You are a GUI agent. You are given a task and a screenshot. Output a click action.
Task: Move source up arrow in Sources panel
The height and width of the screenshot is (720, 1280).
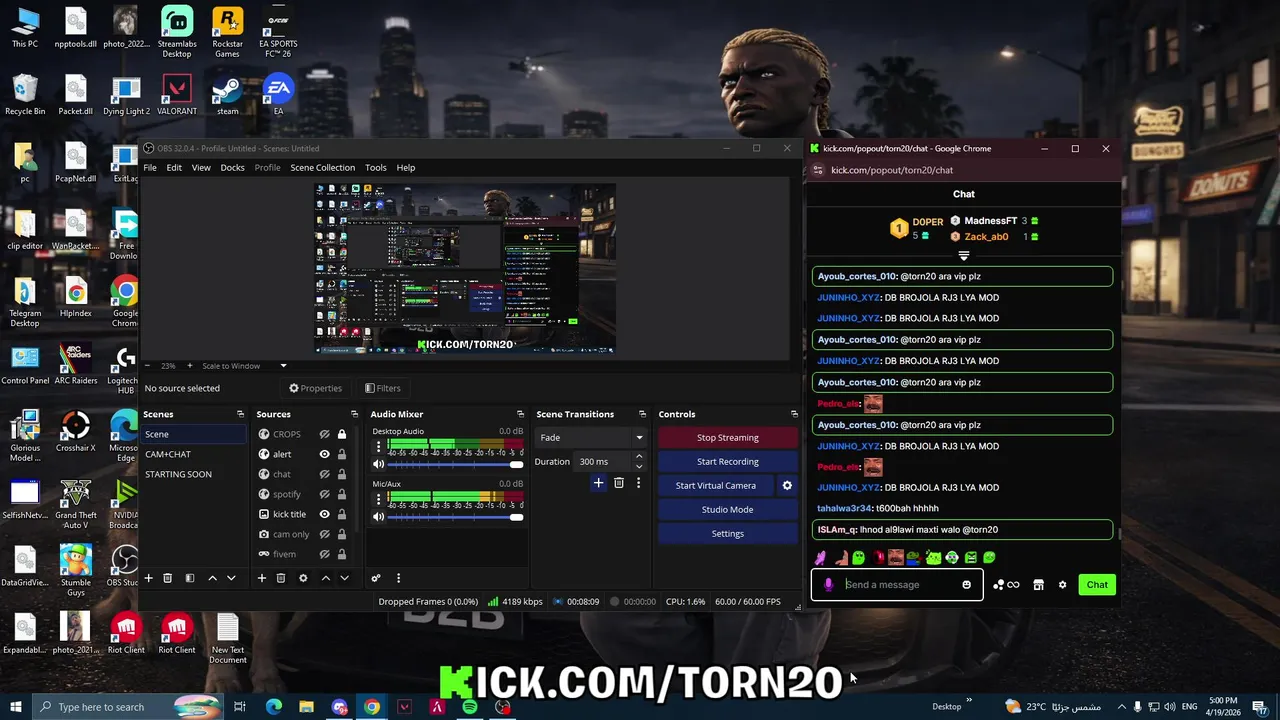[325, 578]
